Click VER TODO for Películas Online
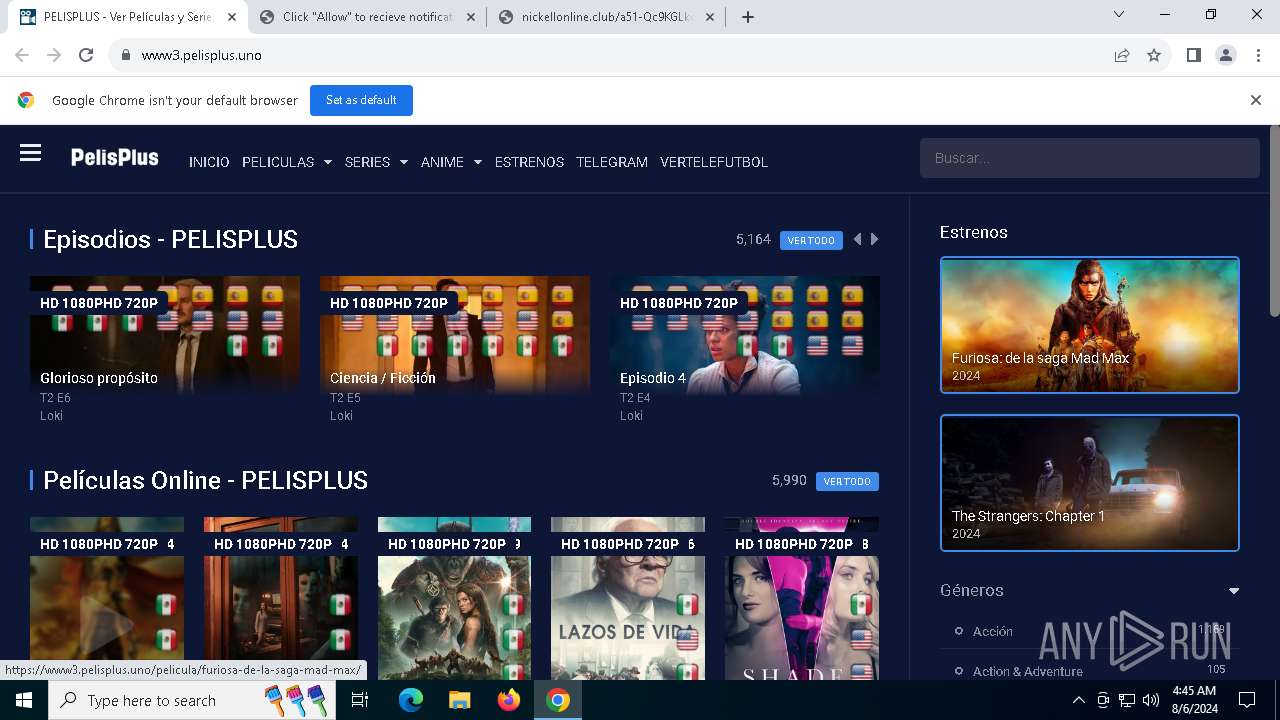 847,481
